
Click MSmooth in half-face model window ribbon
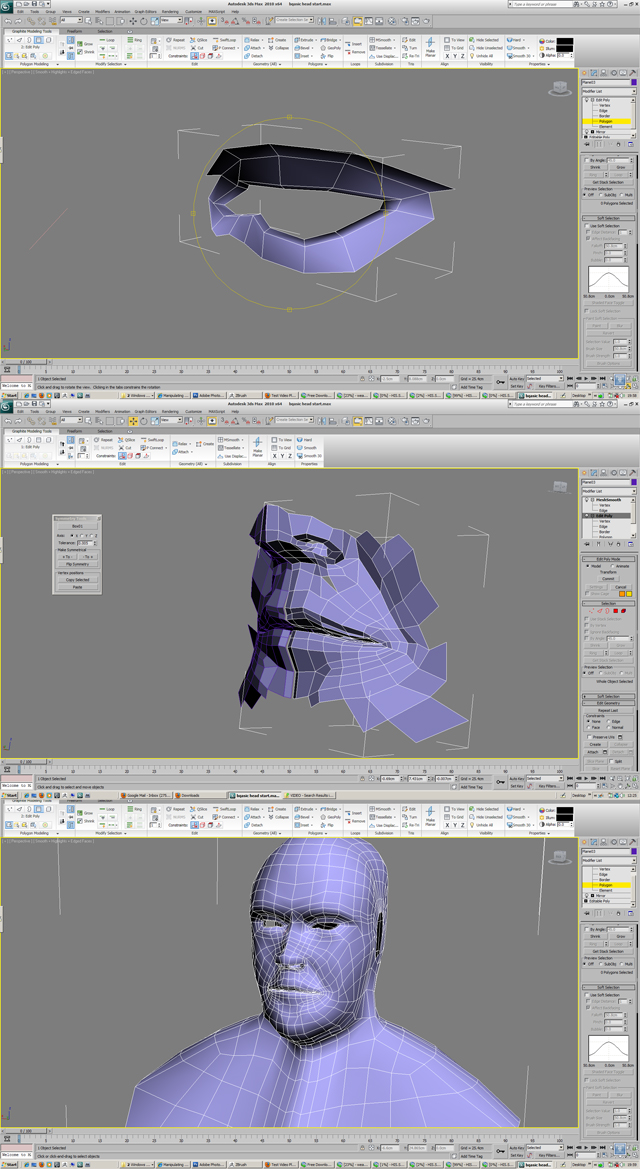(228, 440)
